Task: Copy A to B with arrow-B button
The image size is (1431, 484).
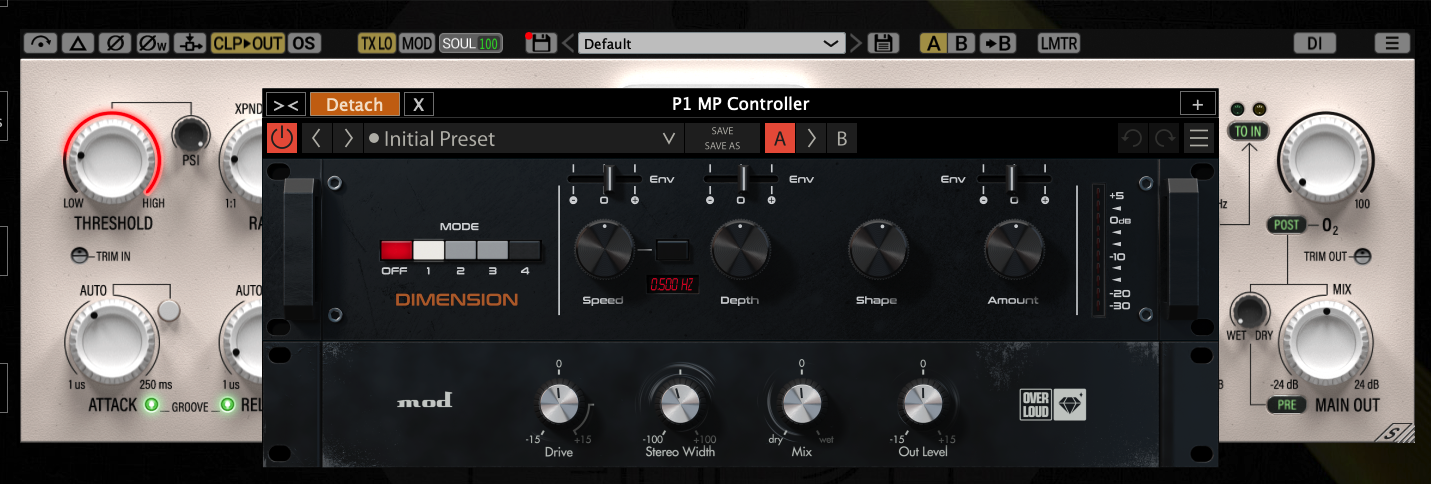Action: [997, 43]
